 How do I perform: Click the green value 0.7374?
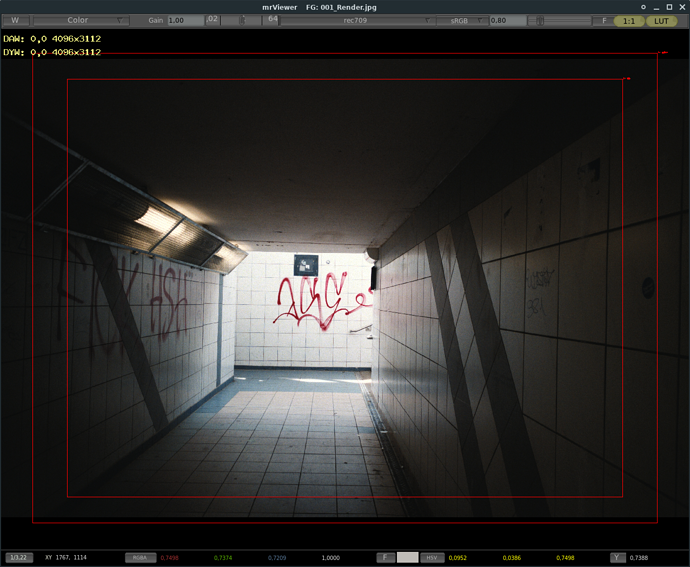tap(223, 558)
